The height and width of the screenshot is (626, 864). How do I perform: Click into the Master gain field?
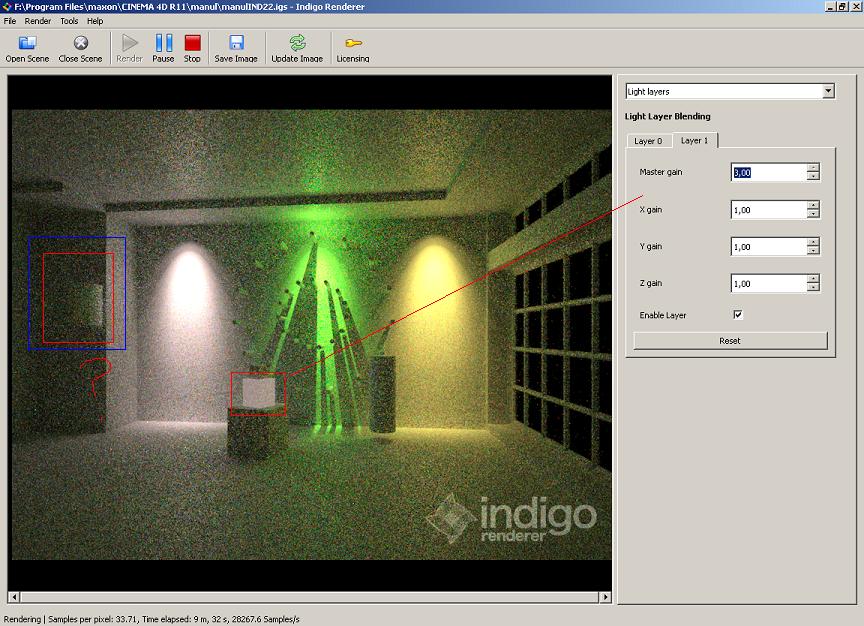click(769, 172)
